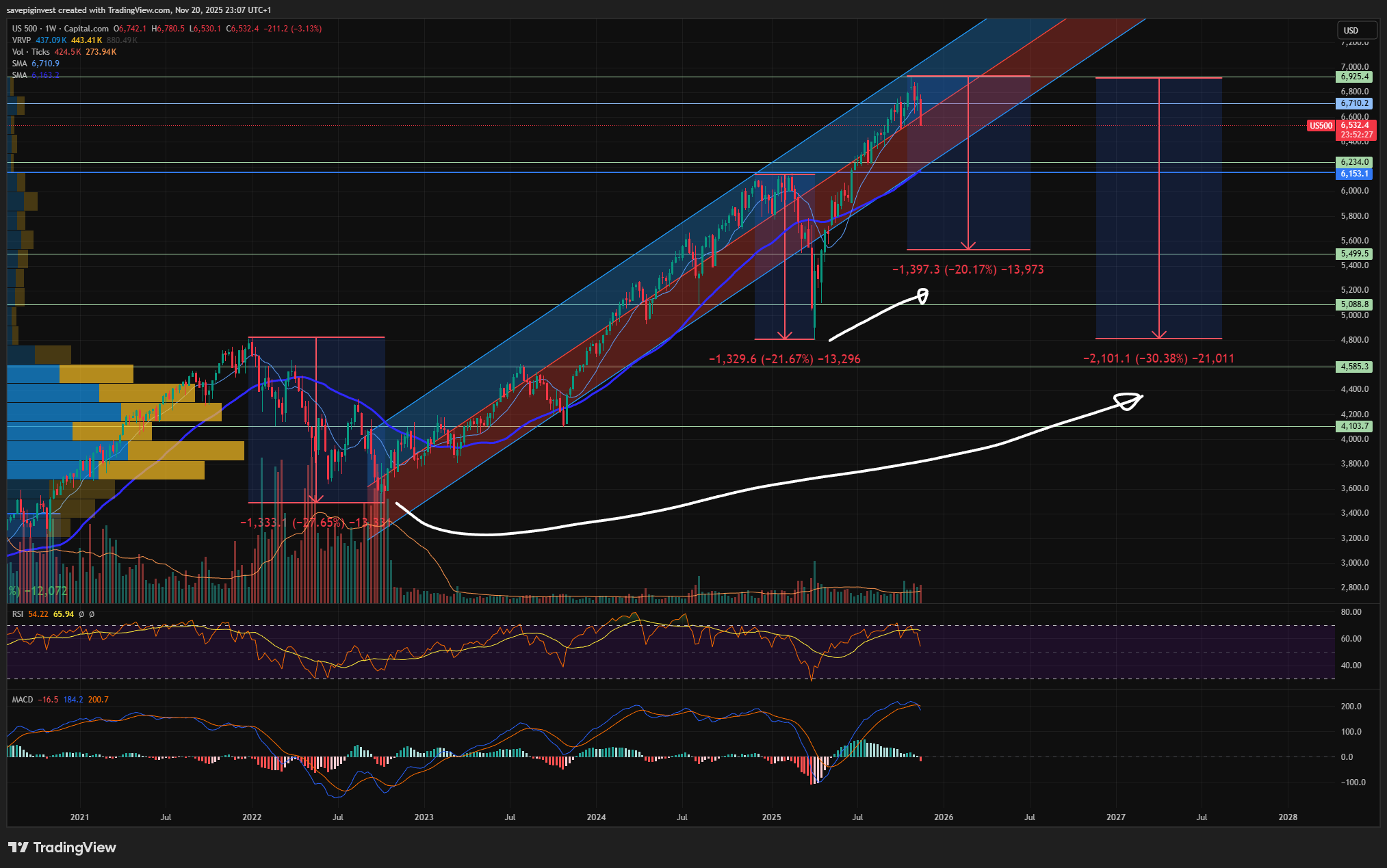Click the red US500 price tag
The image size is (1387, 868).
[1321, 126]
